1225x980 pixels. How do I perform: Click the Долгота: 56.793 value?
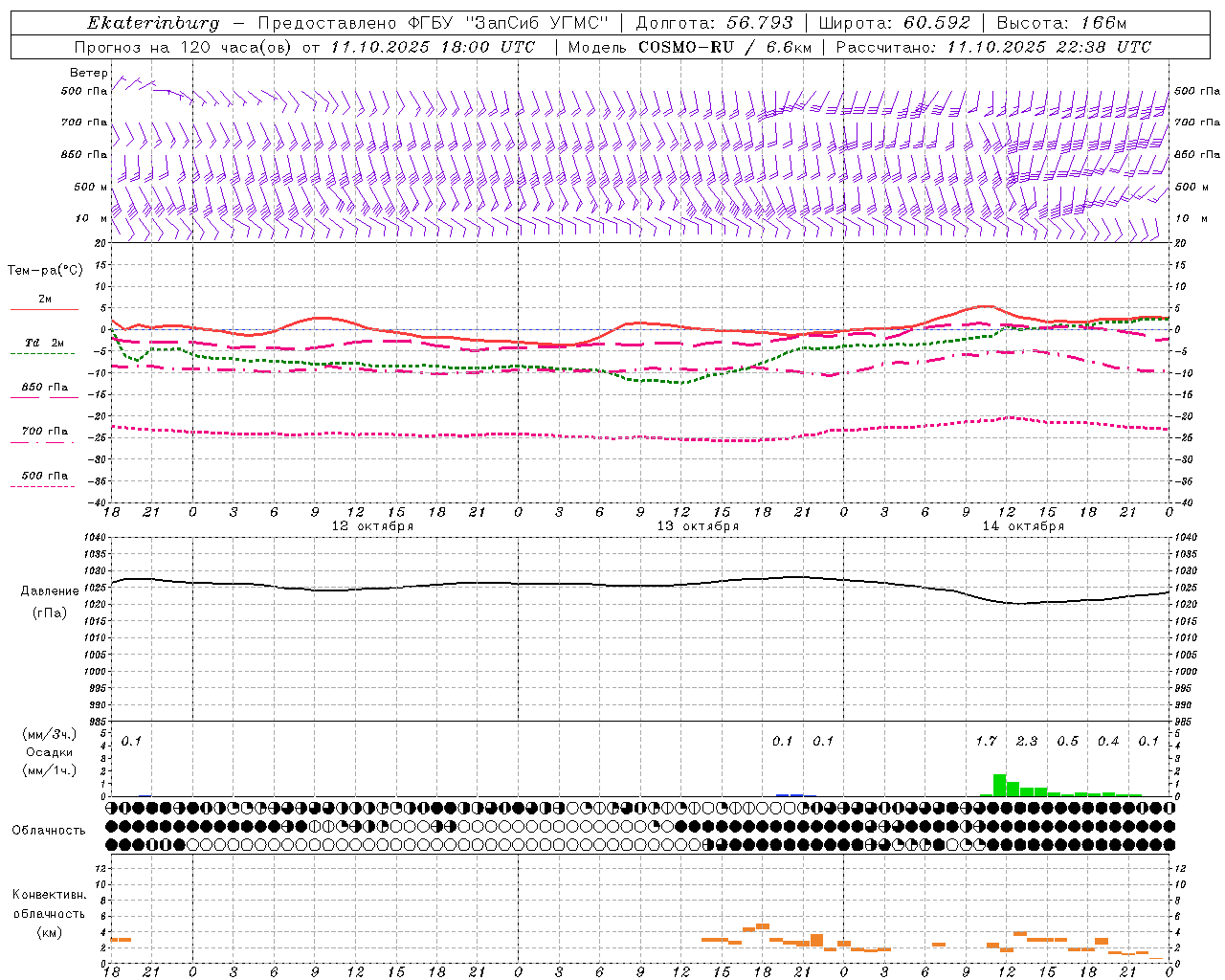click(715, 23)
